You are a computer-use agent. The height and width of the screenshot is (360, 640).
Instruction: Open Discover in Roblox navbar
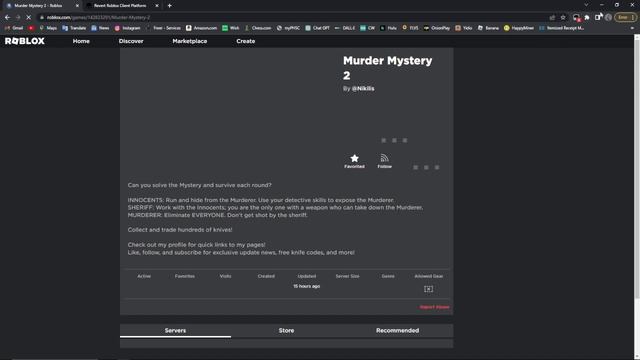click(131, 41)
